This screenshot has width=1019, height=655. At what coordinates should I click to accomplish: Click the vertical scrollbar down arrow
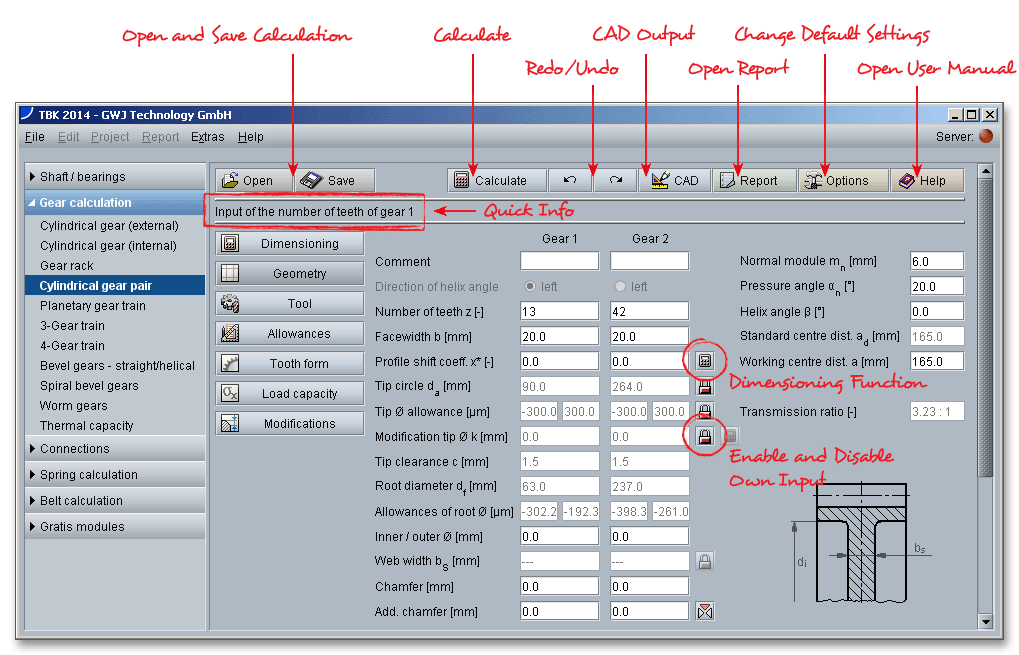(x=987, y=621)
